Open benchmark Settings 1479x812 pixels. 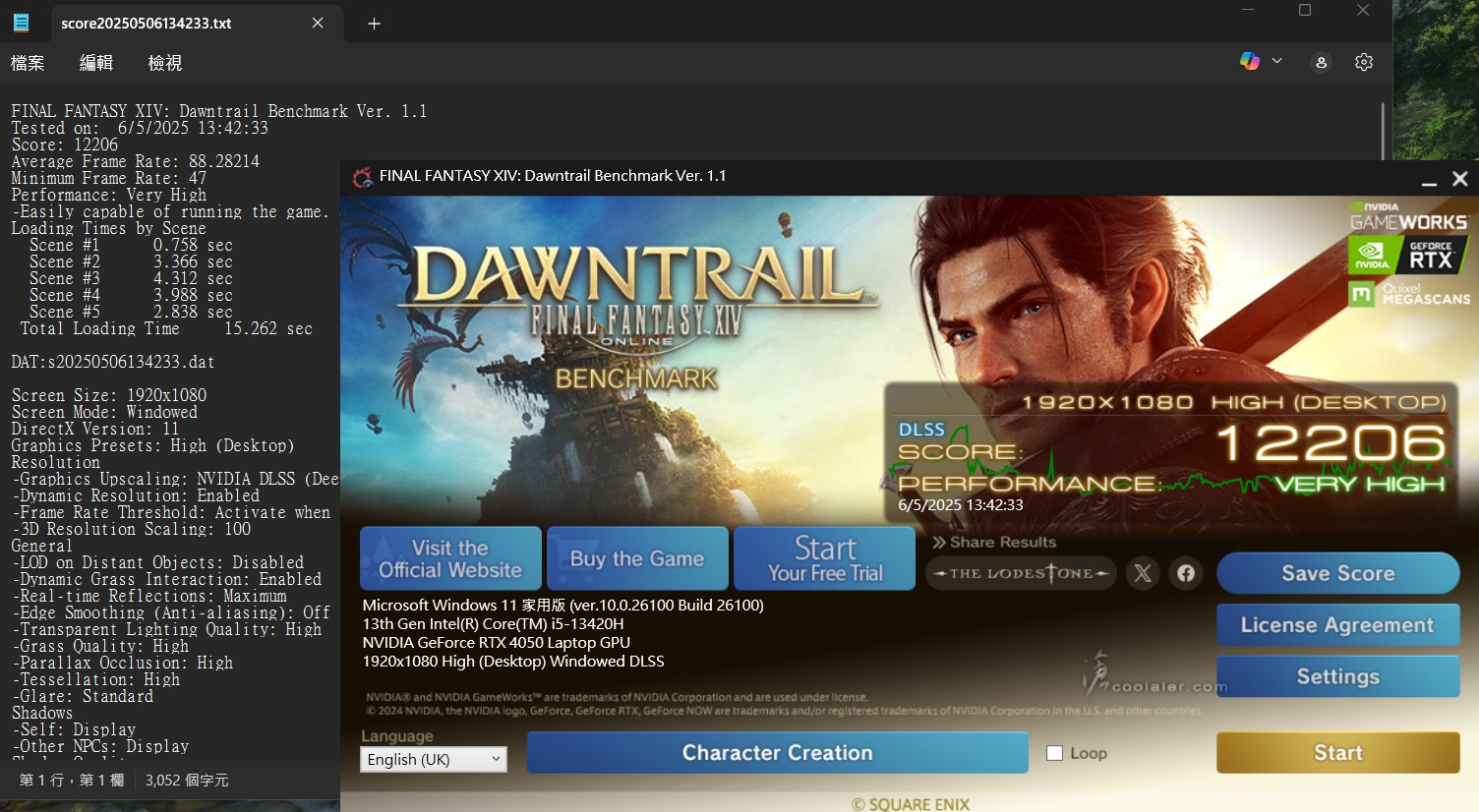[1337, 676]
